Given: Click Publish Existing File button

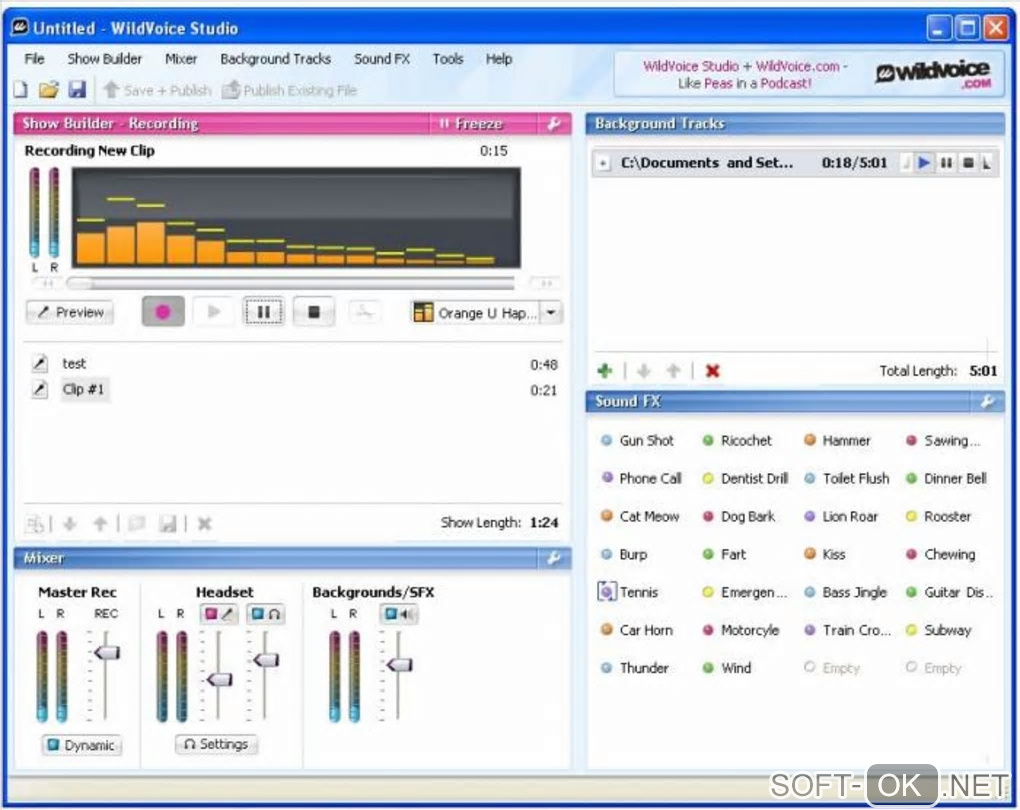Looking at the screenshot, I should tap(289, 90).
